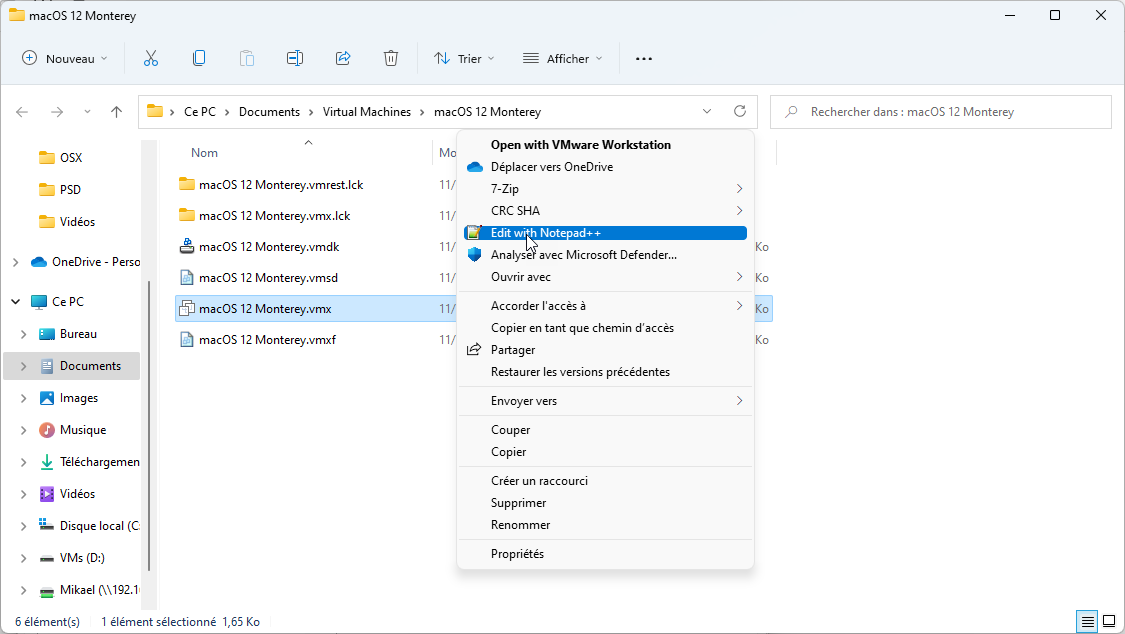Expand the OneDrive - Perso tree node
The width and height of the screenshot is (1125, 634).
tap(16, 262)
